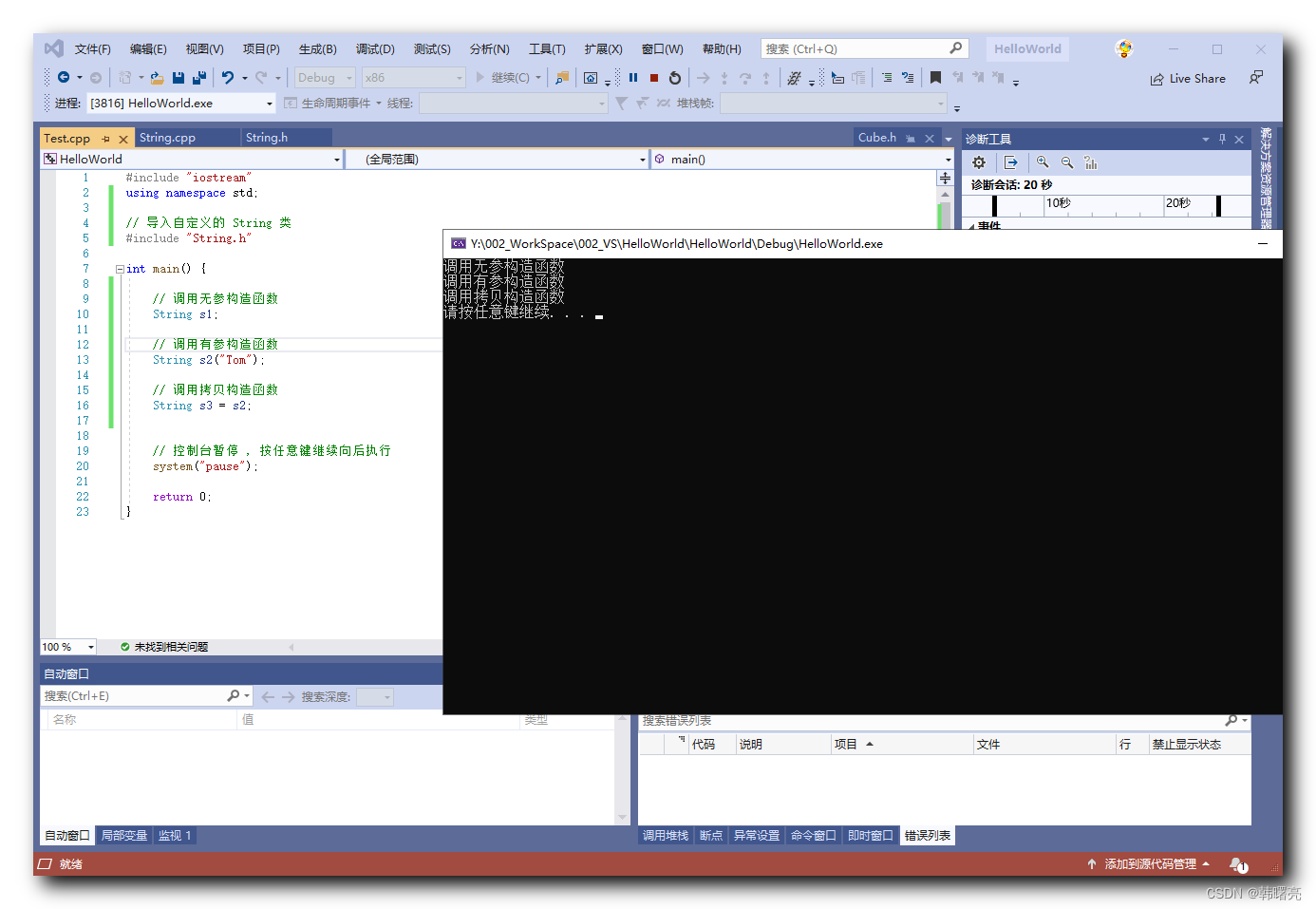This screenshot has height=909, width=1316.
Task: Switch to the Watch 1 tab
Action: 175,836
